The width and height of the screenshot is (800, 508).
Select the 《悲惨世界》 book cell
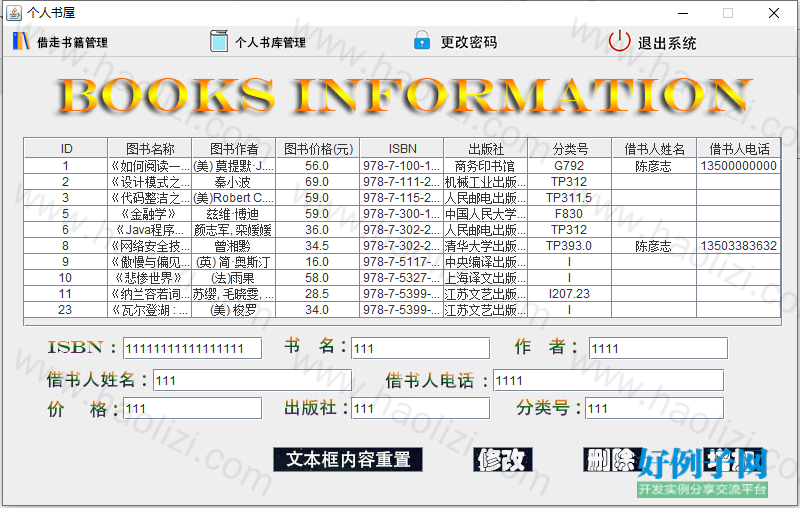[149, 277]
